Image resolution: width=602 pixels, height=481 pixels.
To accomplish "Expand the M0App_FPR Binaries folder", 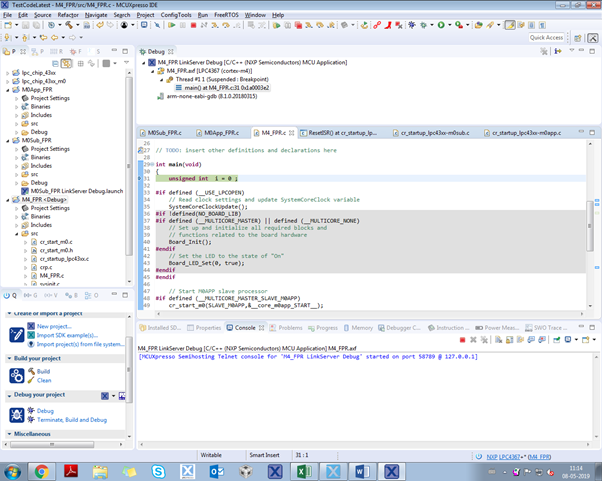I will pyautogui.click(x=17, y=107).
